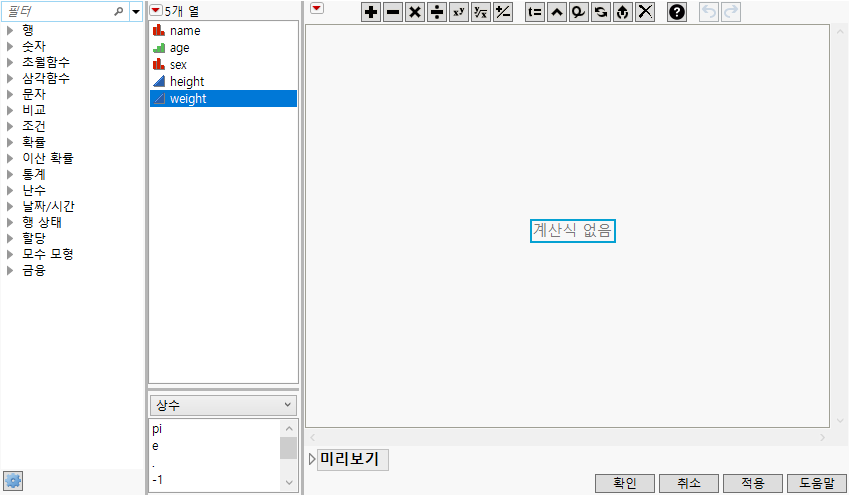
Task: Click the constants list scroll down arrow
Action: pyautogui.click(x=289, y=483)
